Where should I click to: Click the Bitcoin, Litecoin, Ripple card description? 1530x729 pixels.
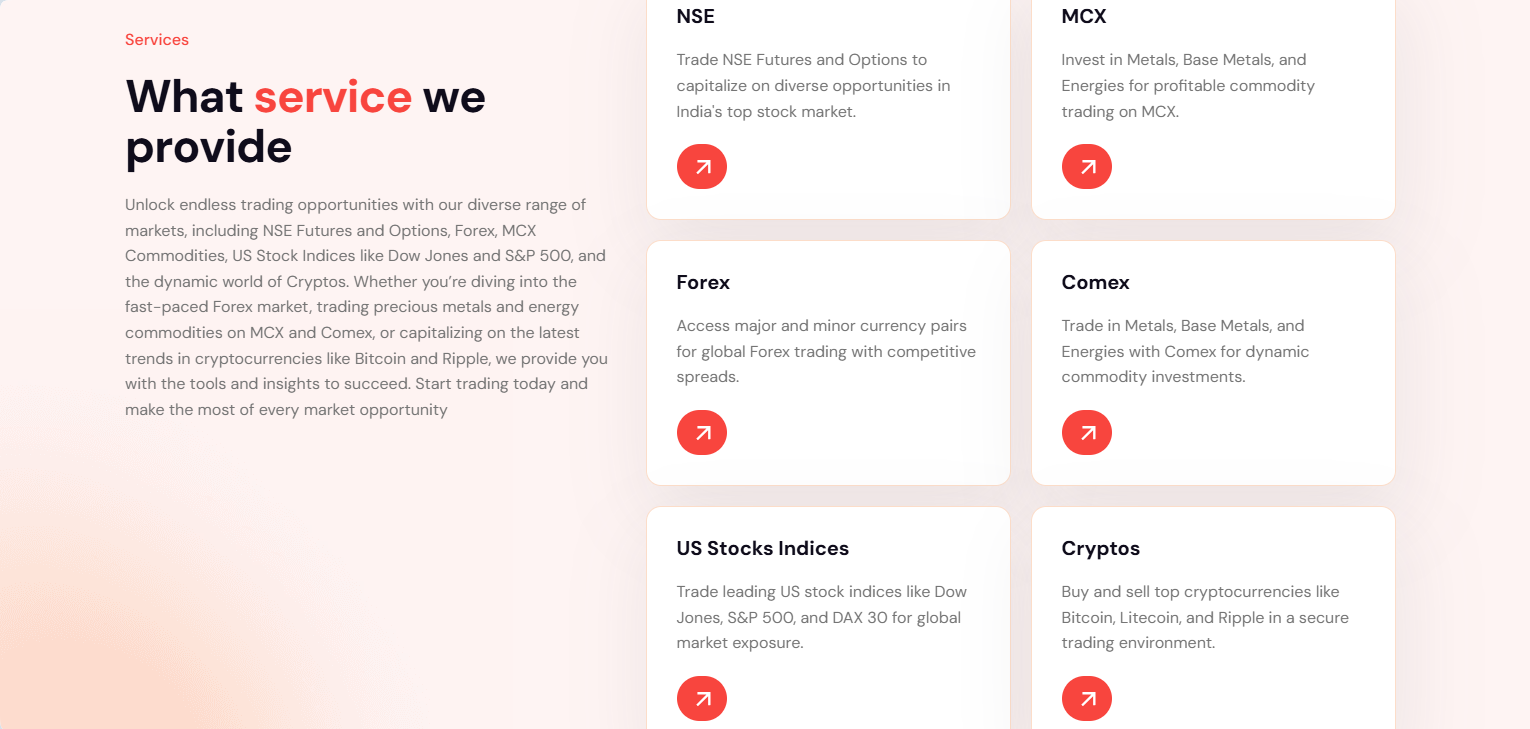pyautogui.click(x=1205, y=618)
